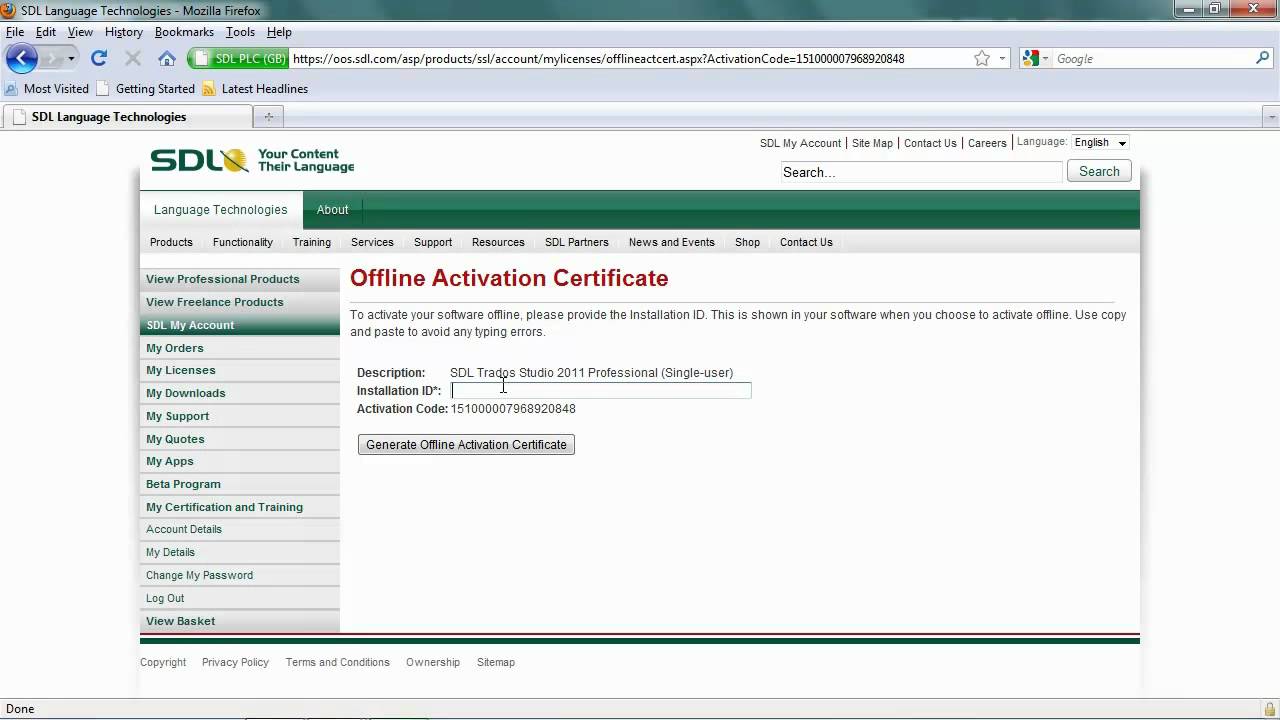Open the Contact Us top link
1280x720 pixels.
tap(930, 143)
